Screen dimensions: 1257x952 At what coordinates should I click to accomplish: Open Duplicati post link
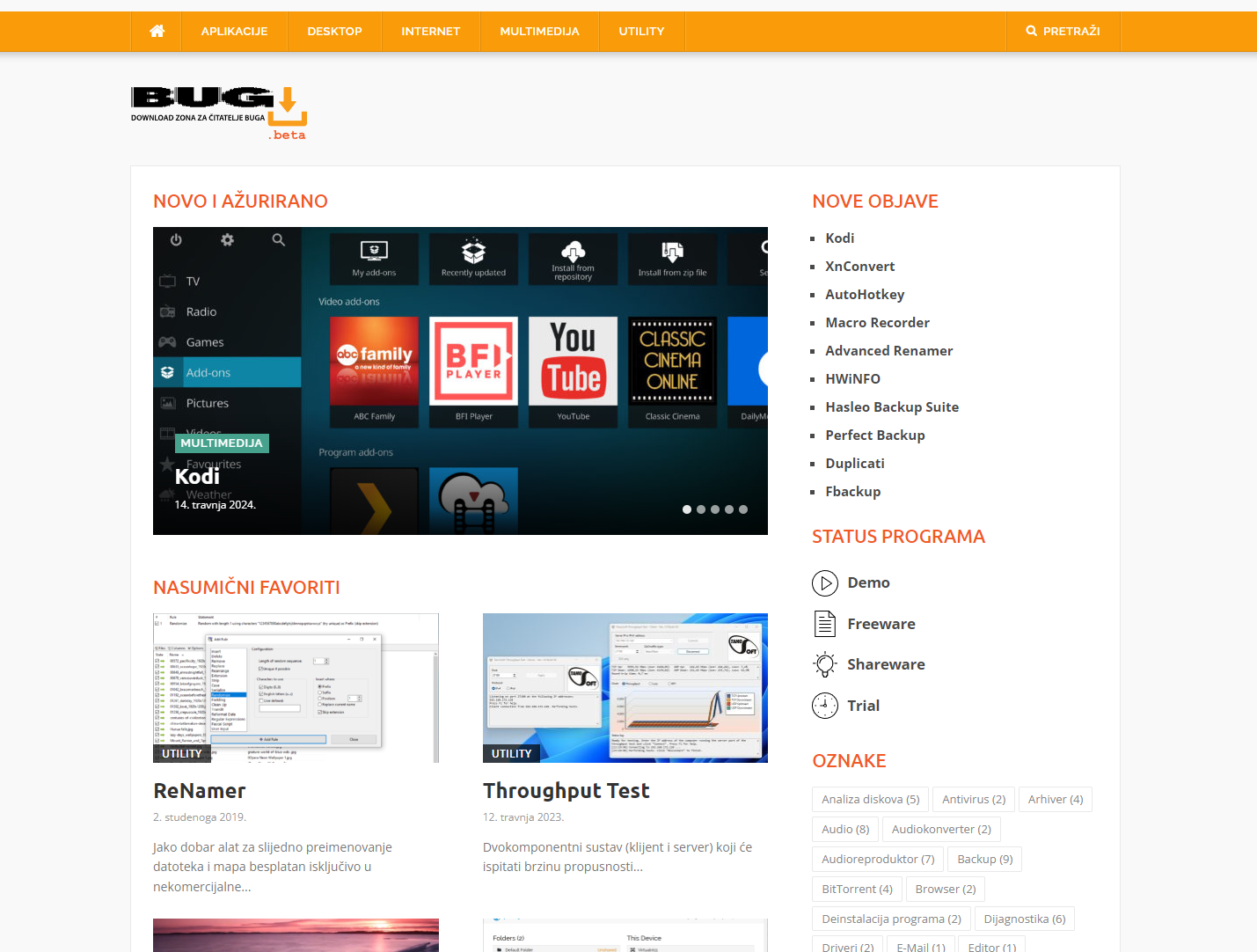click(x=855, y=463)
